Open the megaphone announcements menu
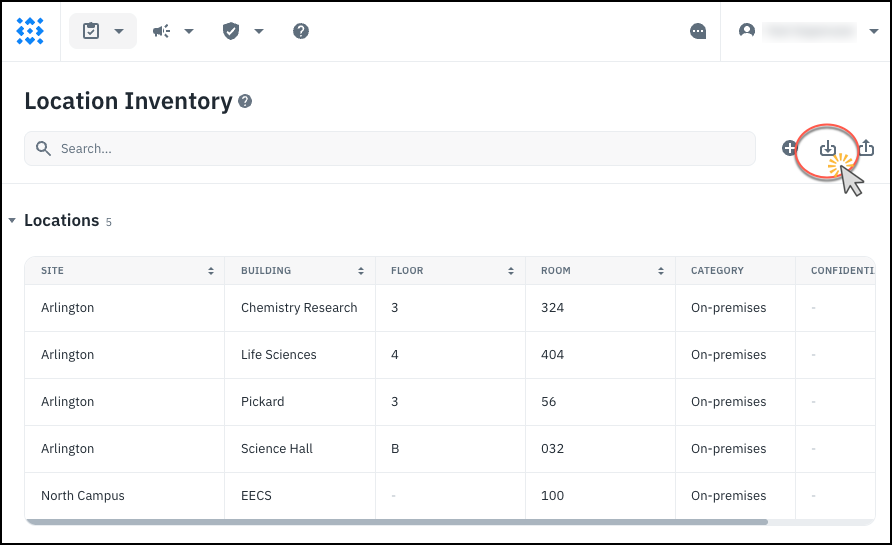Image resolution: width=892 pixels, height=545 pixels. tap(172, 31)
